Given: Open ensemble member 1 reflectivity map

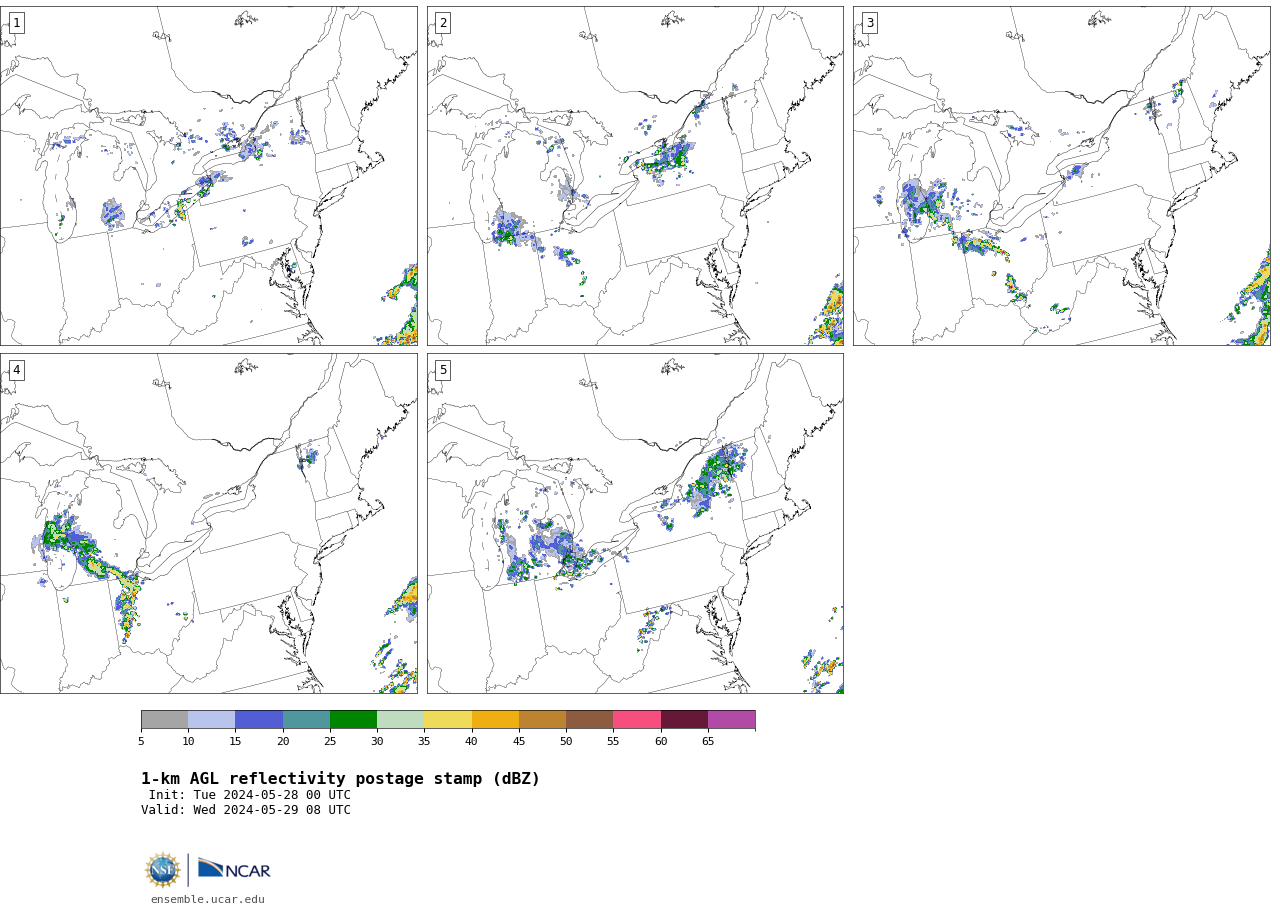Looking at the screenshot, I should coord(209,176).
